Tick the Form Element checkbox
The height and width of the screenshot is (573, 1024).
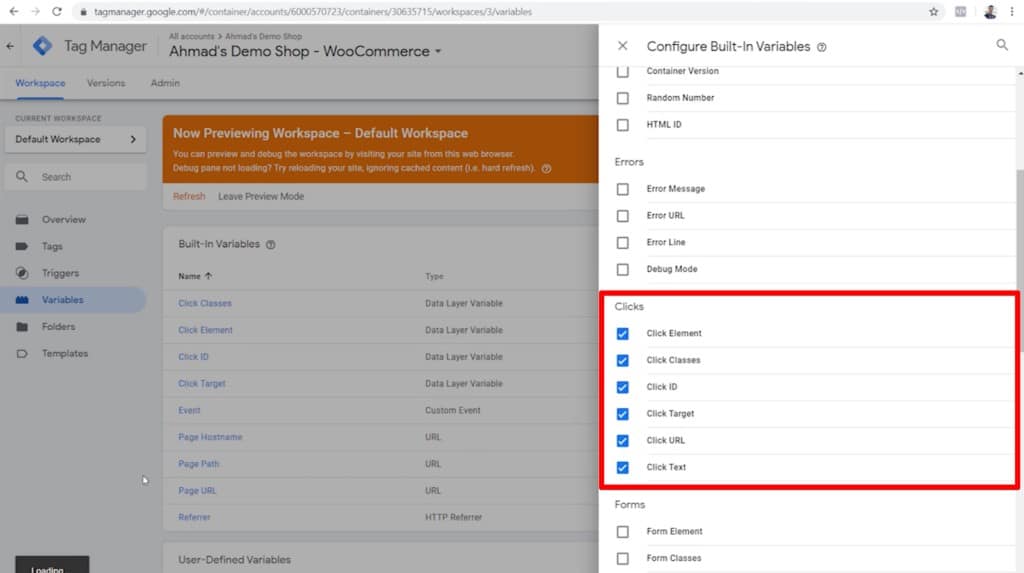coord(623,531)
